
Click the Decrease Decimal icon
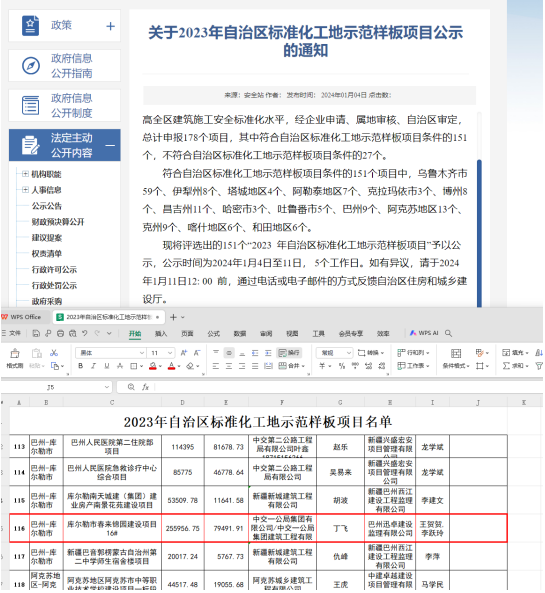pyautogui.click(x=382, y=366)
